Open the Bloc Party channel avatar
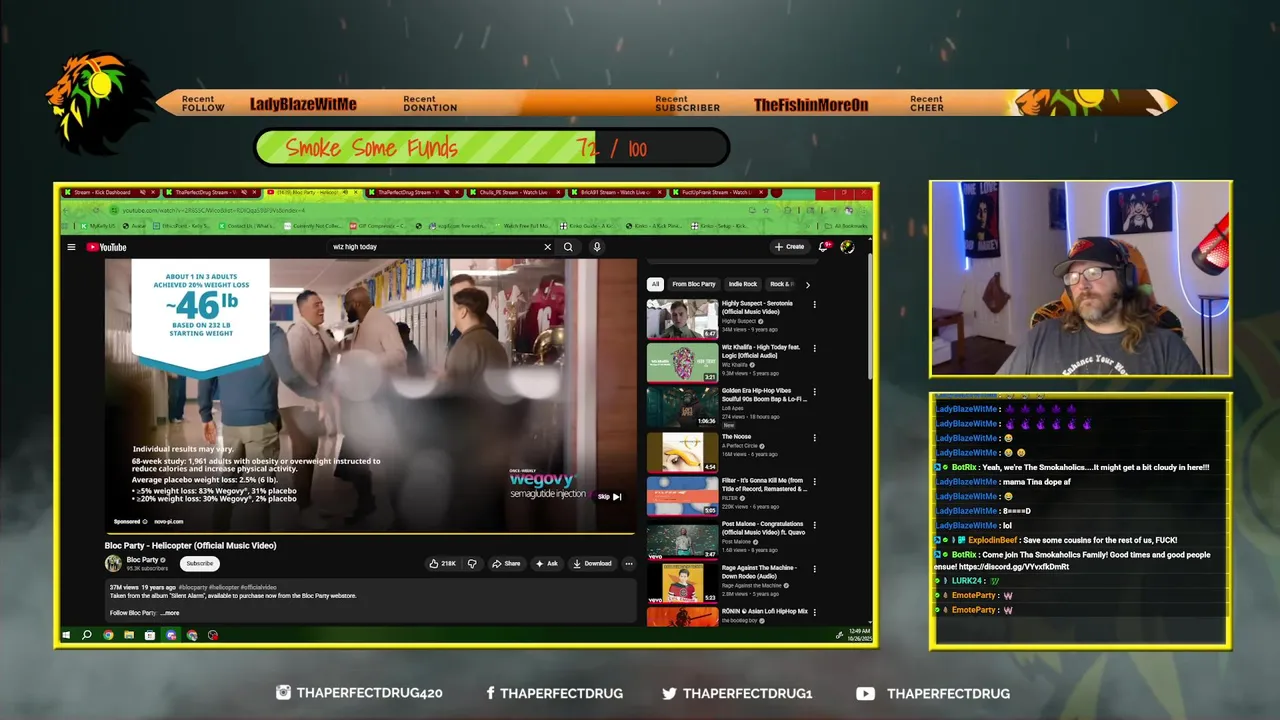This screenshot has width=1280, height=720. click(113, 563)
